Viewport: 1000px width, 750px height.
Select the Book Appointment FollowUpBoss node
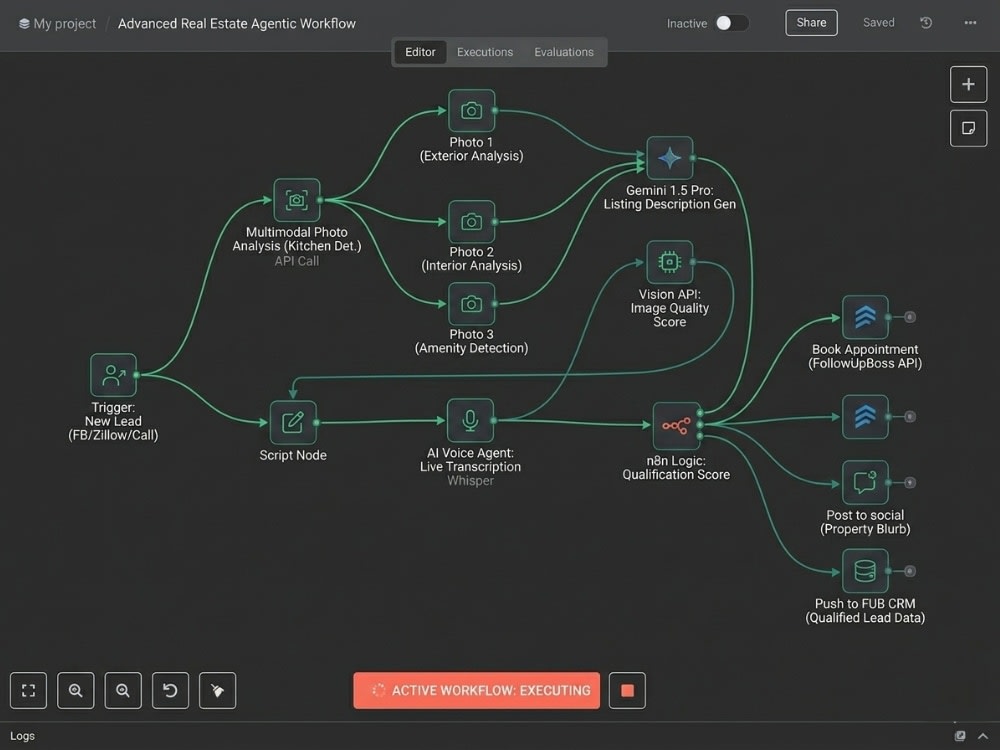[x=865, y=317]
